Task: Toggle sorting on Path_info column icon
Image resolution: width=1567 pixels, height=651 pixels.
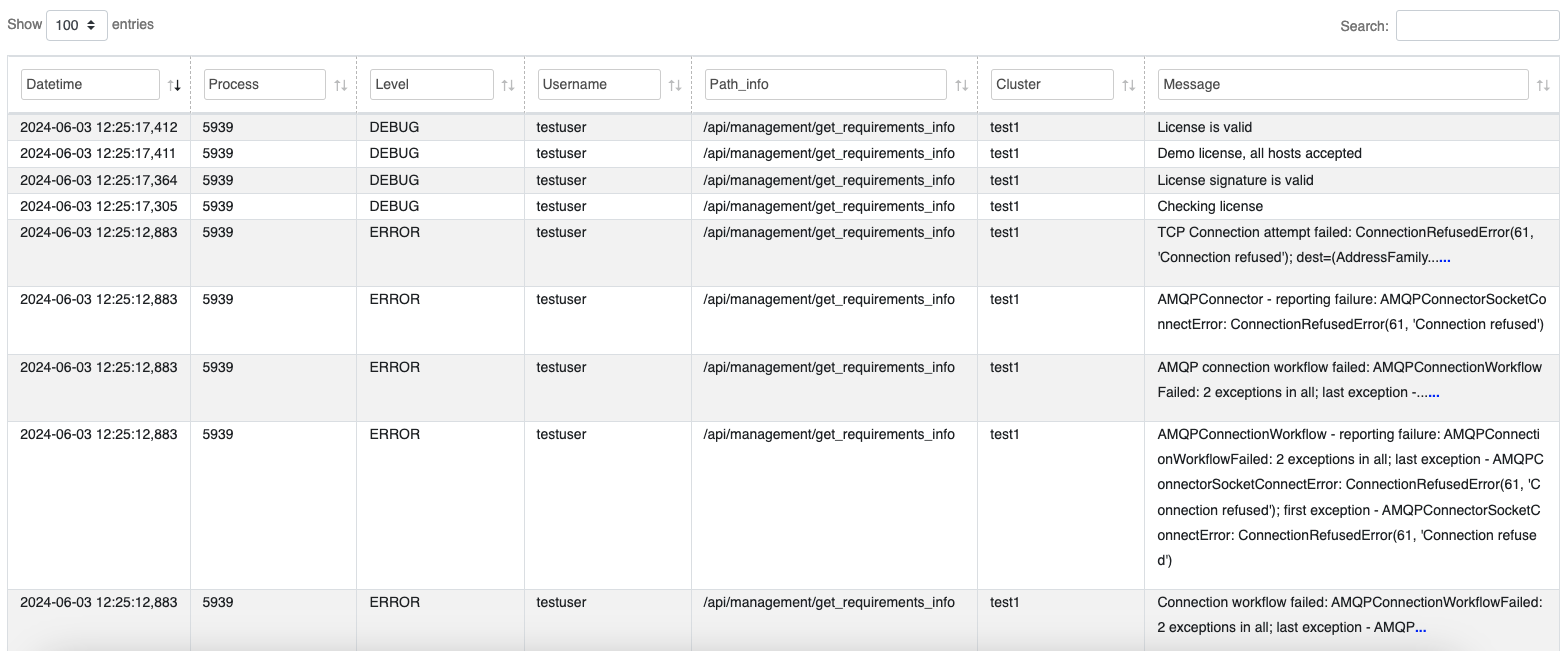Action: 961,85
